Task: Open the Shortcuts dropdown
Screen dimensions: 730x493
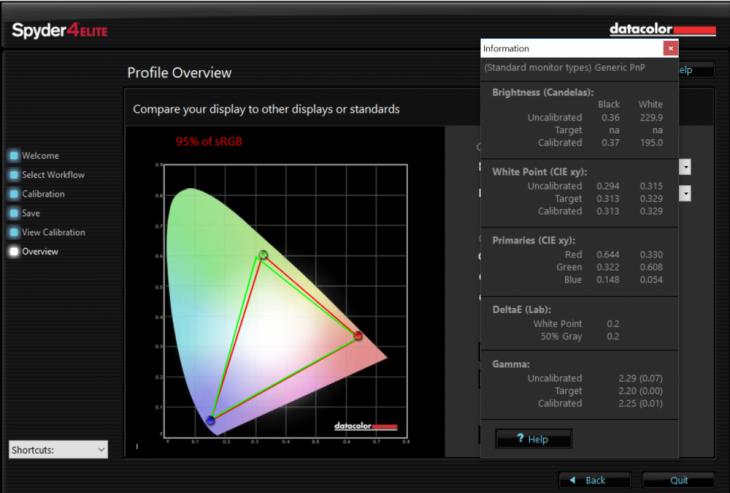Action: (x=58, y=450)
